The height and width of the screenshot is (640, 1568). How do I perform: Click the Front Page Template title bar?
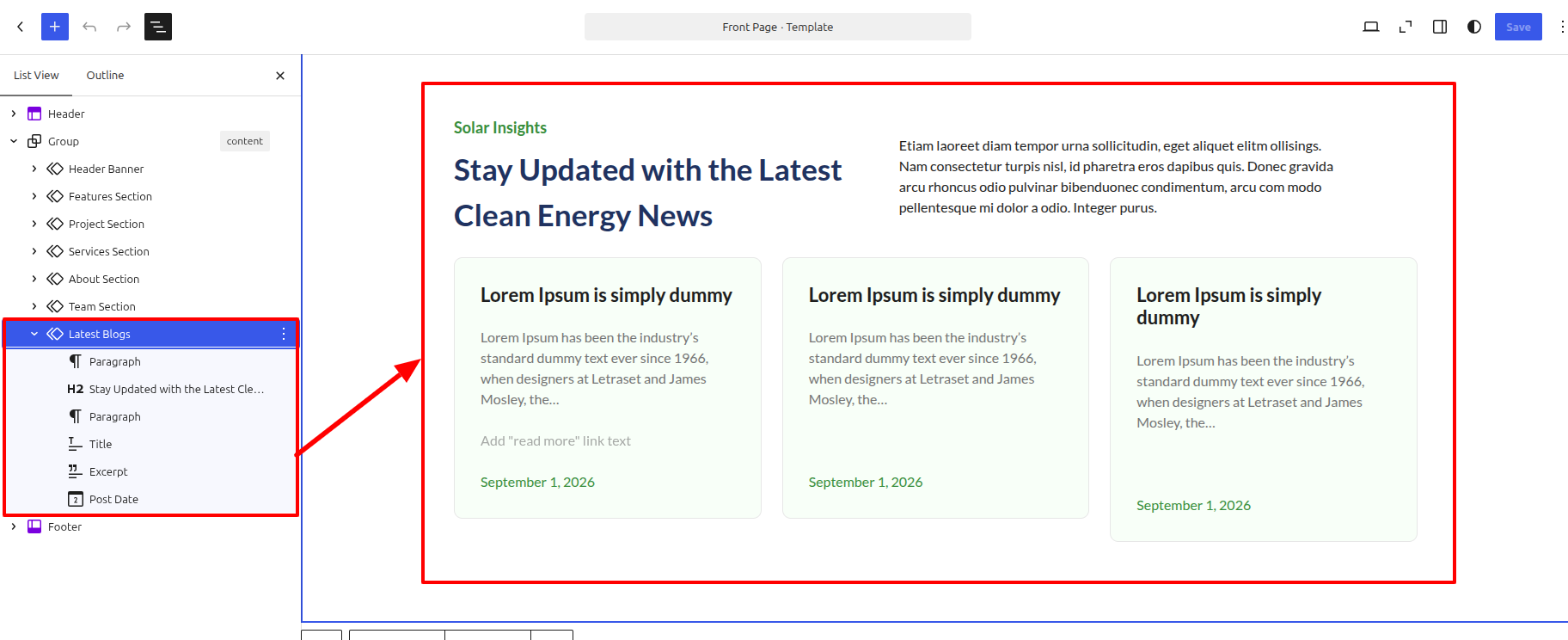coord(778,27)
